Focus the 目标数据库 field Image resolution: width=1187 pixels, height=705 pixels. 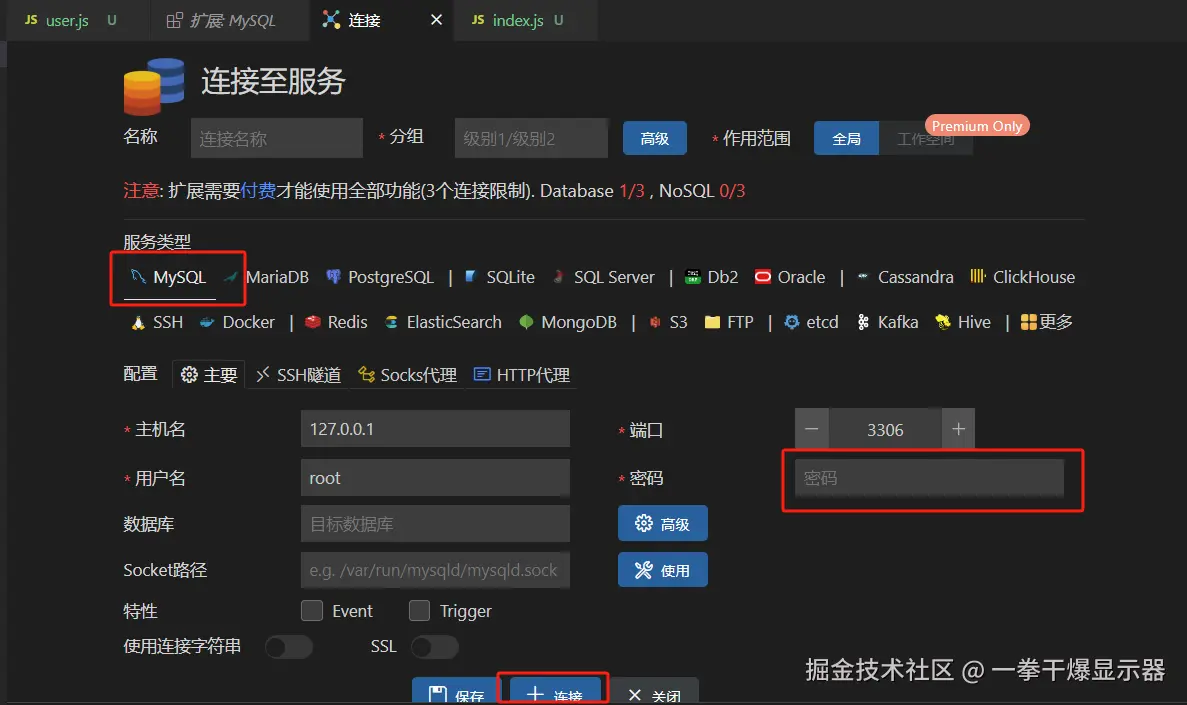click(435, 524)
